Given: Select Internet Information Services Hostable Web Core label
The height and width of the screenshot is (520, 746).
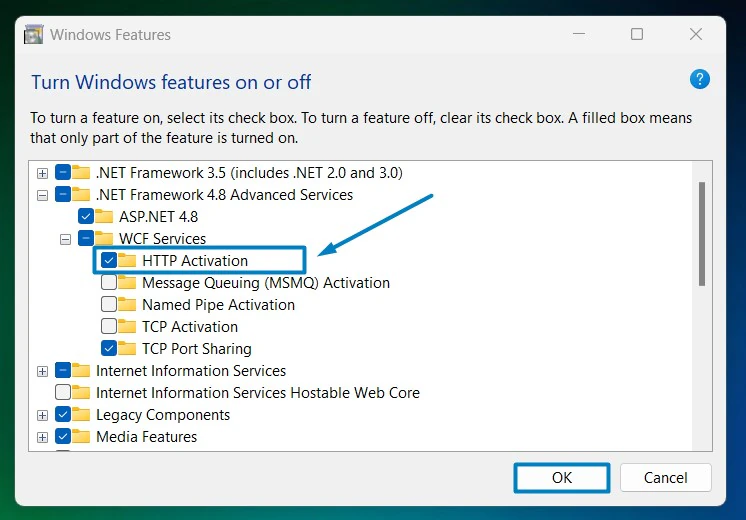Looking at the screenshot, I should click(x=258, y=393).
